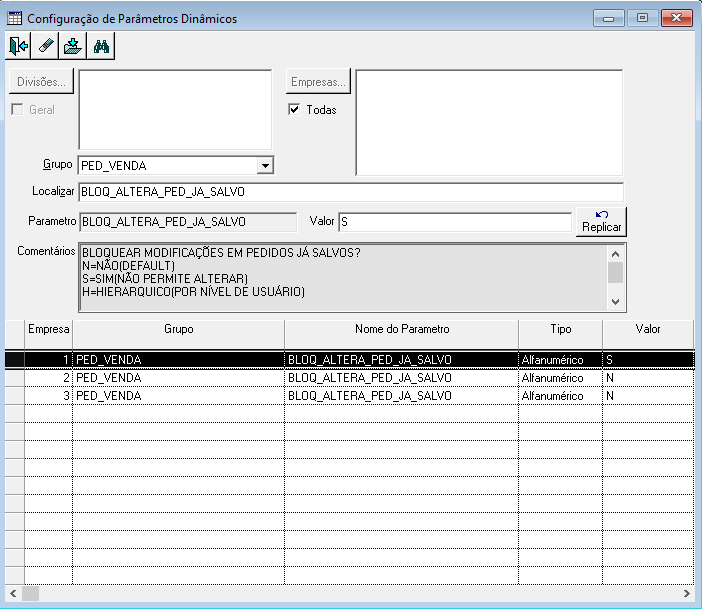Click the exit door toolbar icon
Screen dimensions: 702x609
18,46
